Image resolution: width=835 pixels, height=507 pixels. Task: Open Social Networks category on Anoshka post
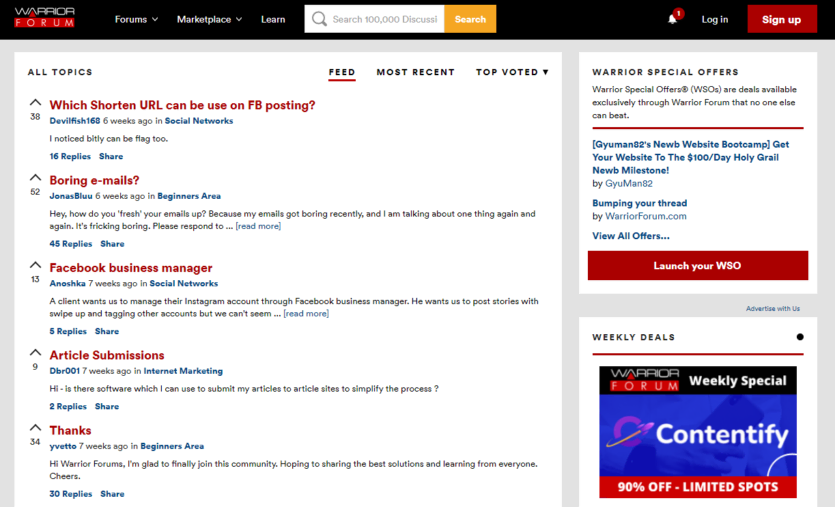coord(184,283)
